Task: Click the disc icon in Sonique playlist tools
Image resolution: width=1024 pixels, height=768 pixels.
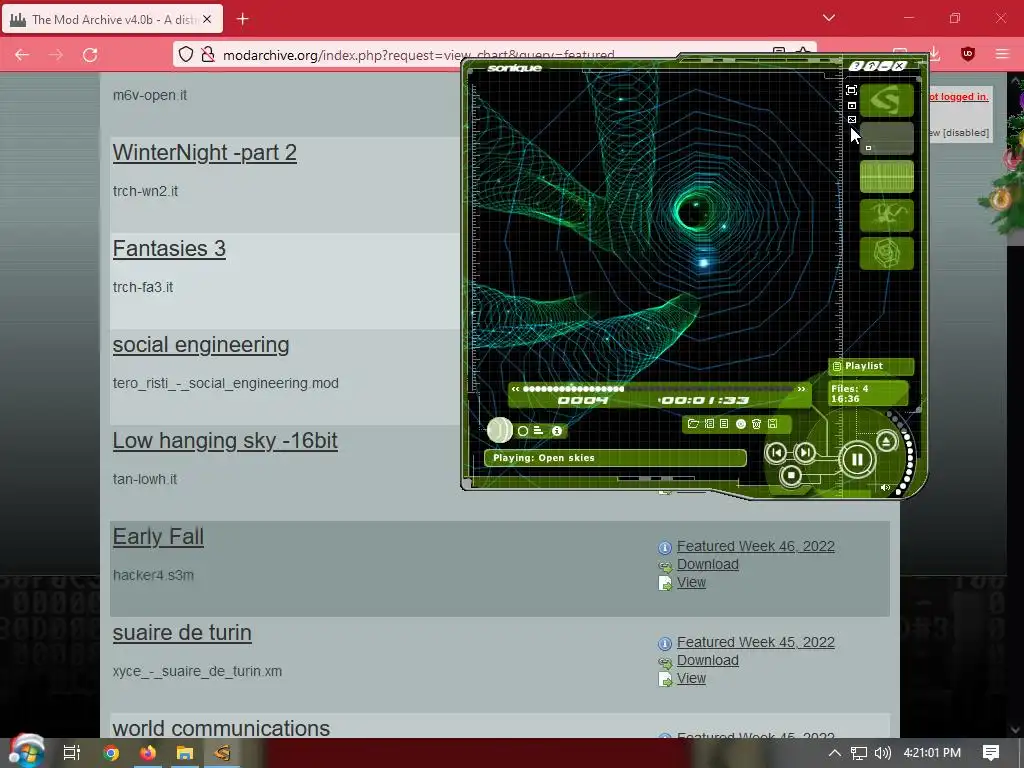Action: click(x=741, y=424)
